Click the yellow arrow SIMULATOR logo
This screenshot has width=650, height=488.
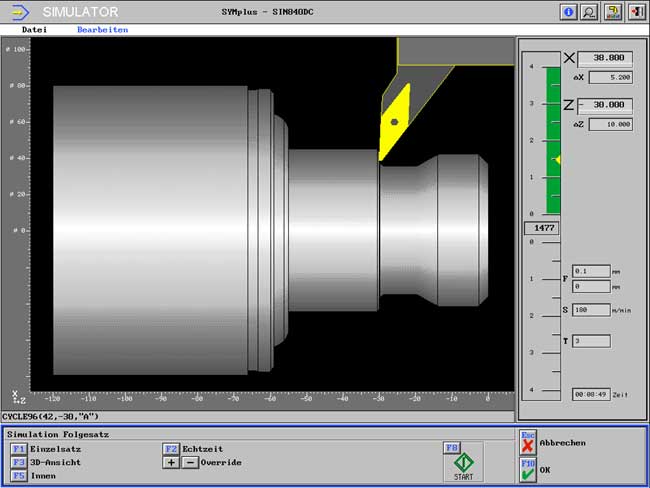coord(20,12)
